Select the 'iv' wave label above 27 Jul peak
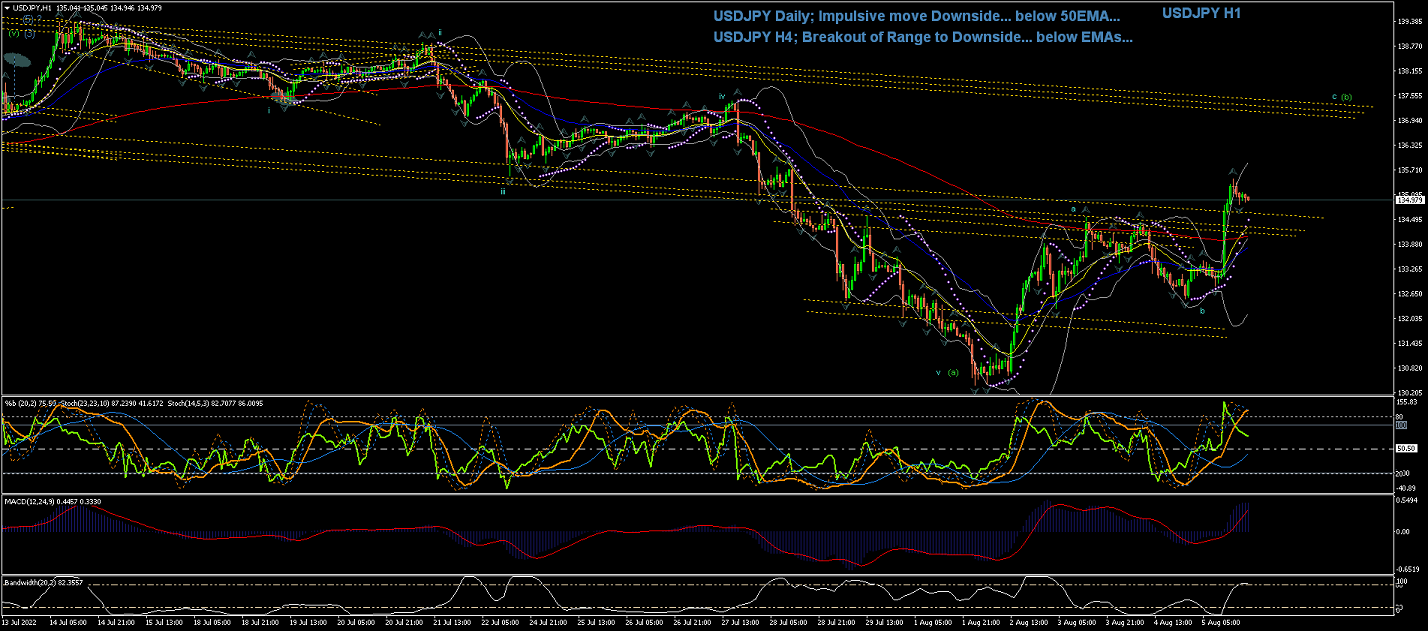 pos(721,97)
